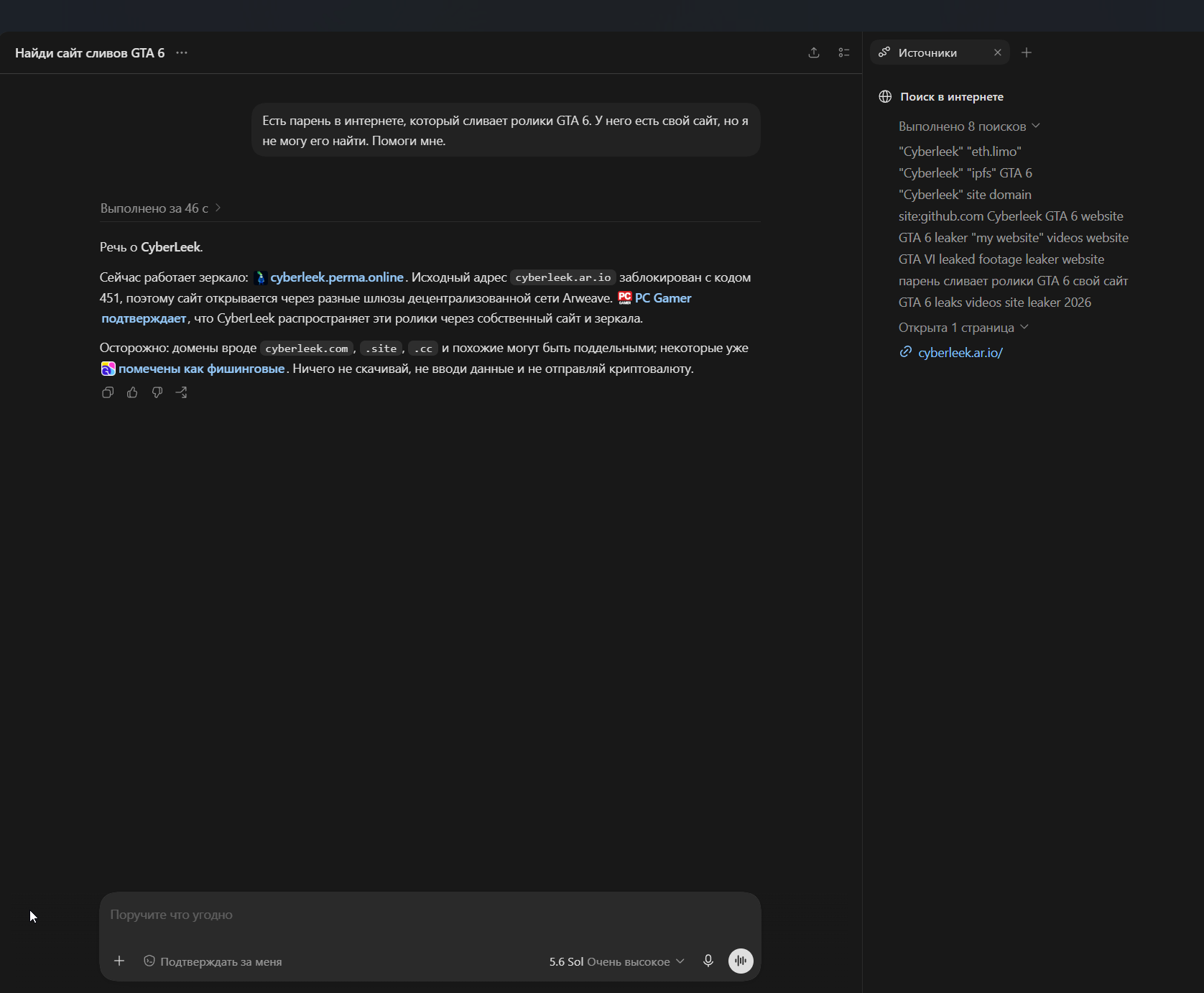
Task: Click the GTA 6 leaks videos site leaker 2026 query
Action: [x=995, y=302]
